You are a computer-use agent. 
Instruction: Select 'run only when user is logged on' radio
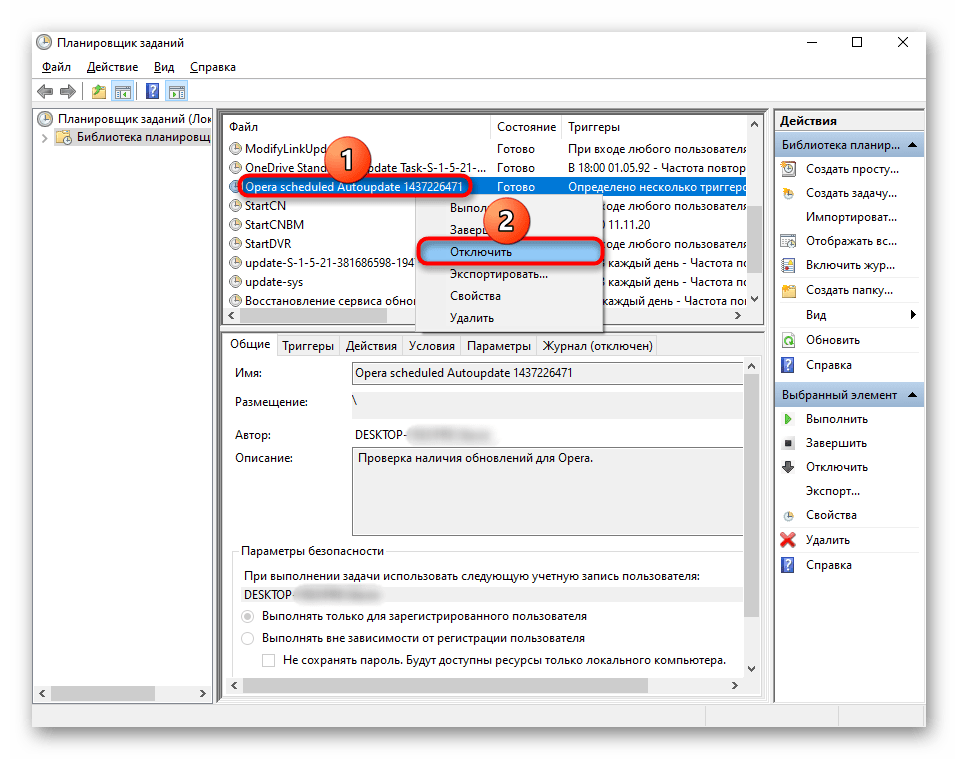247,616
